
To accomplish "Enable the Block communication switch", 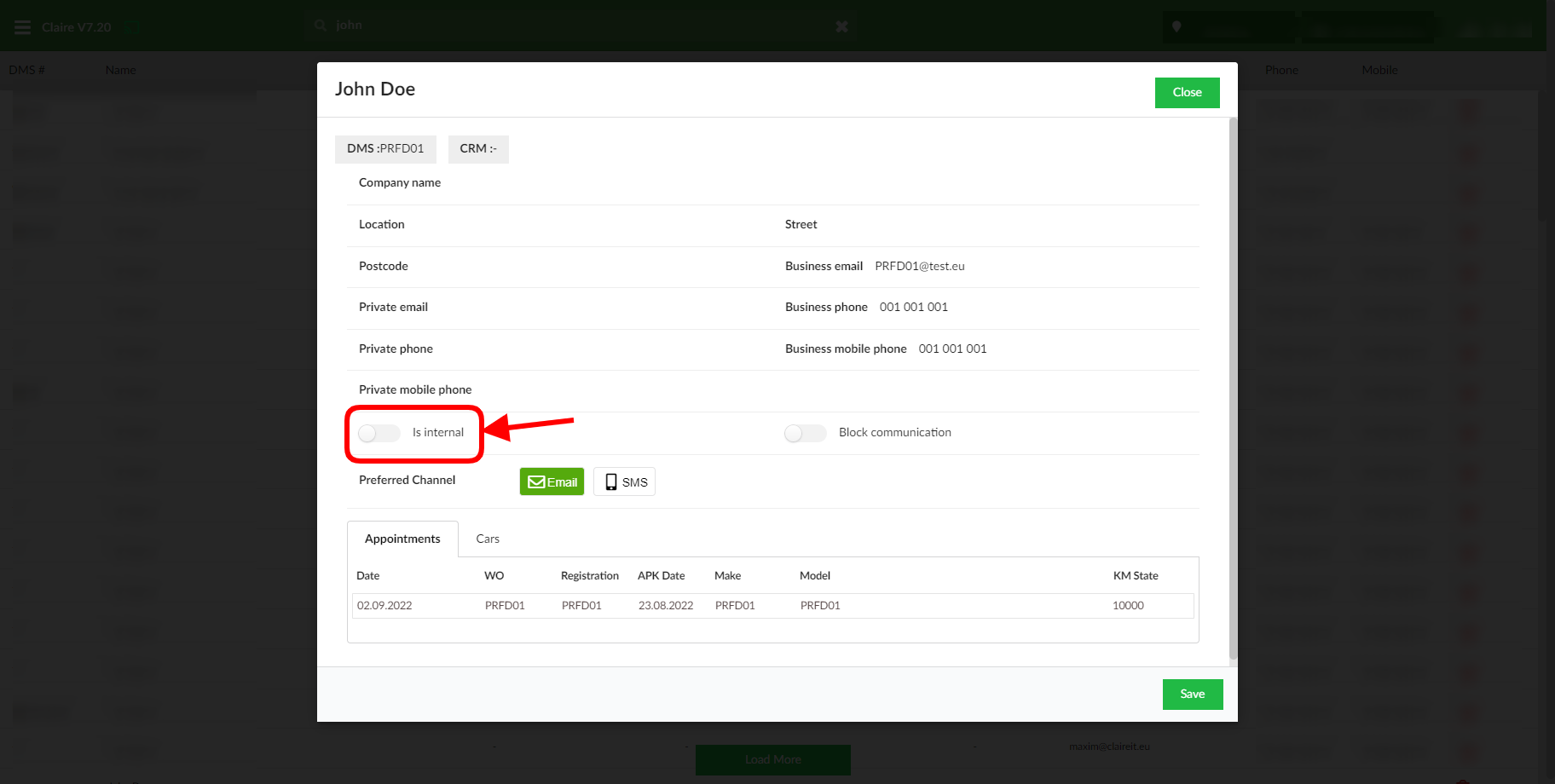I will coord(806,433).
